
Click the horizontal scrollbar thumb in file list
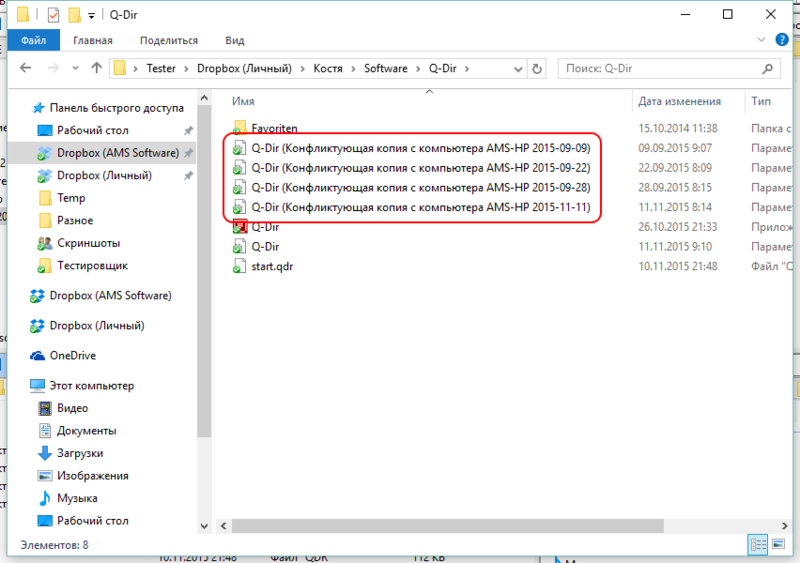pyautogui.click(x=447, y=526)
